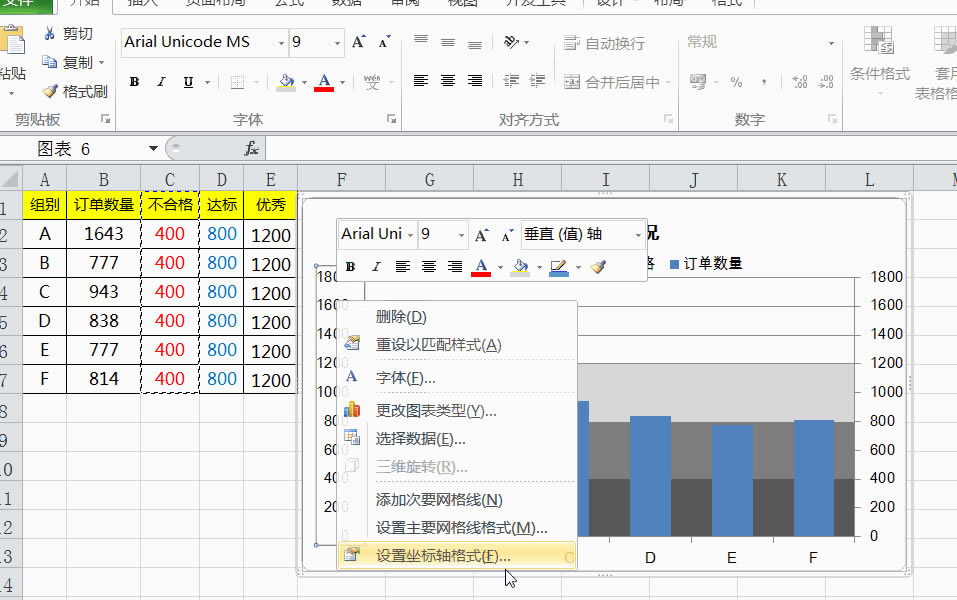Expand the Name Box dropdown arrow
The image size is (957, 600).
153,148
